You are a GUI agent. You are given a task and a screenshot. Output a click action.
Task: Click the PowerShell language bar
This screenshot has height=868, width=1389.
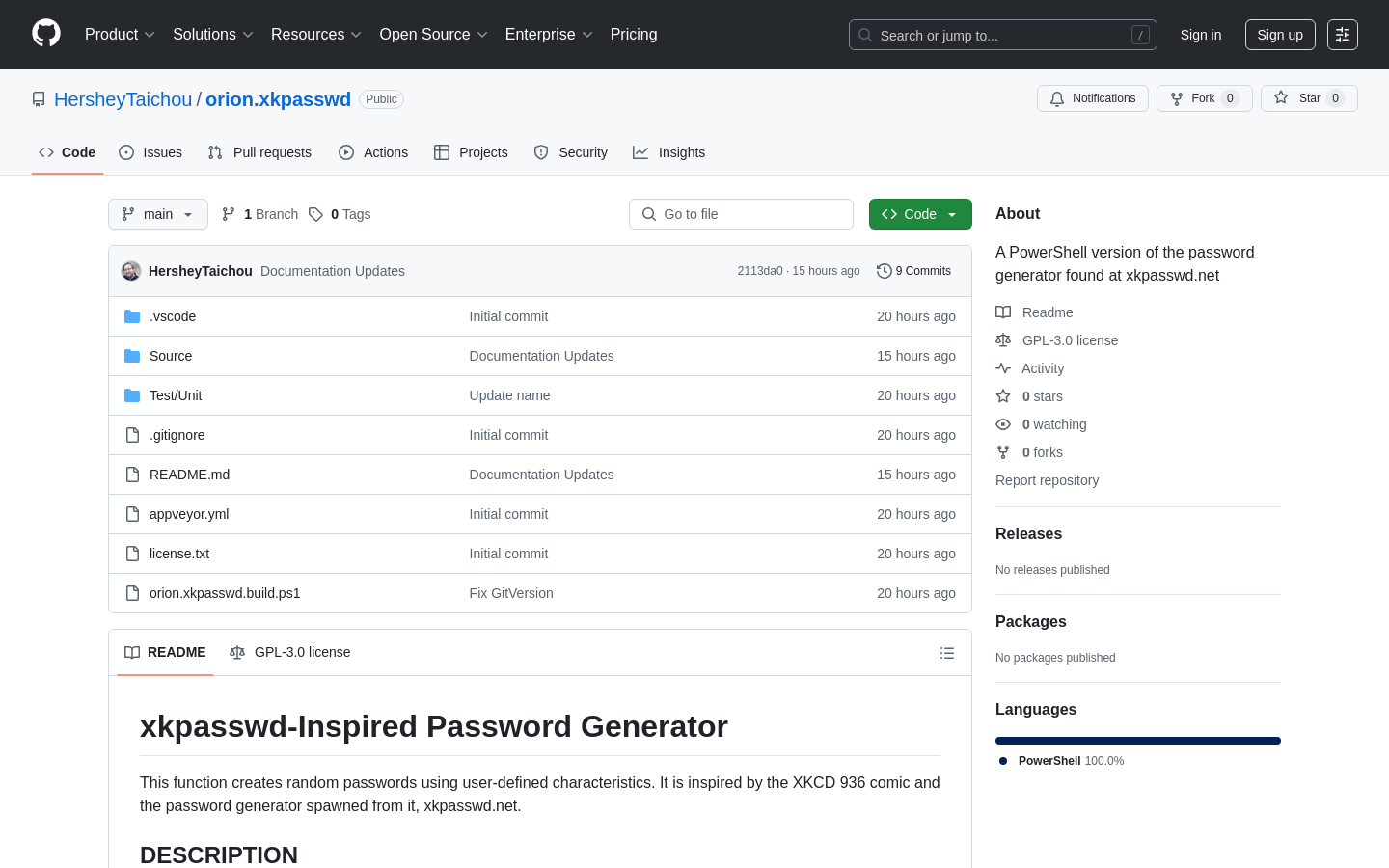pyautogui.click(x=1138, y=741)
